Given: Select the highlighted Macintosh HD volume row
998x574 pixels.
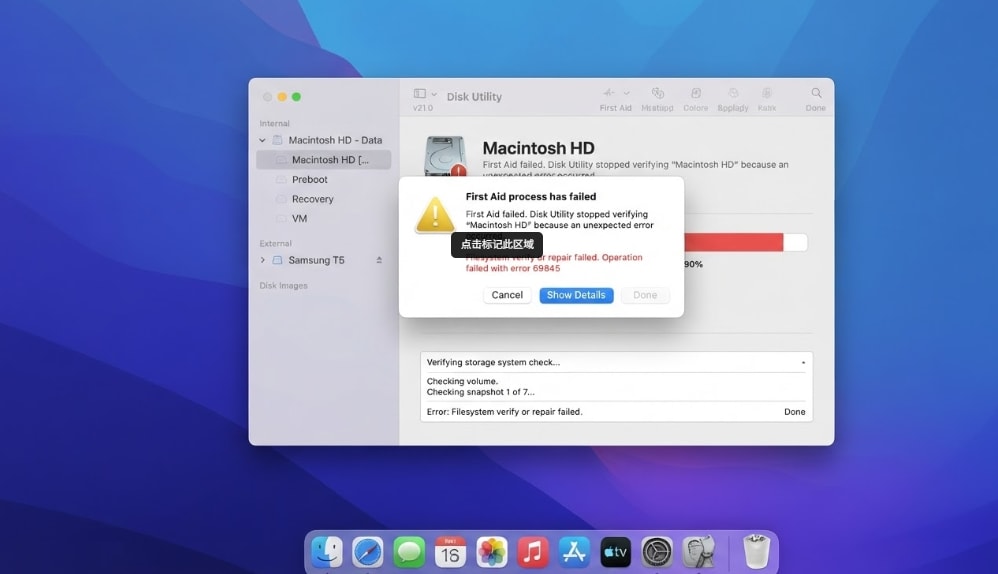Looking at the screenshot, I should pos(323,160).
